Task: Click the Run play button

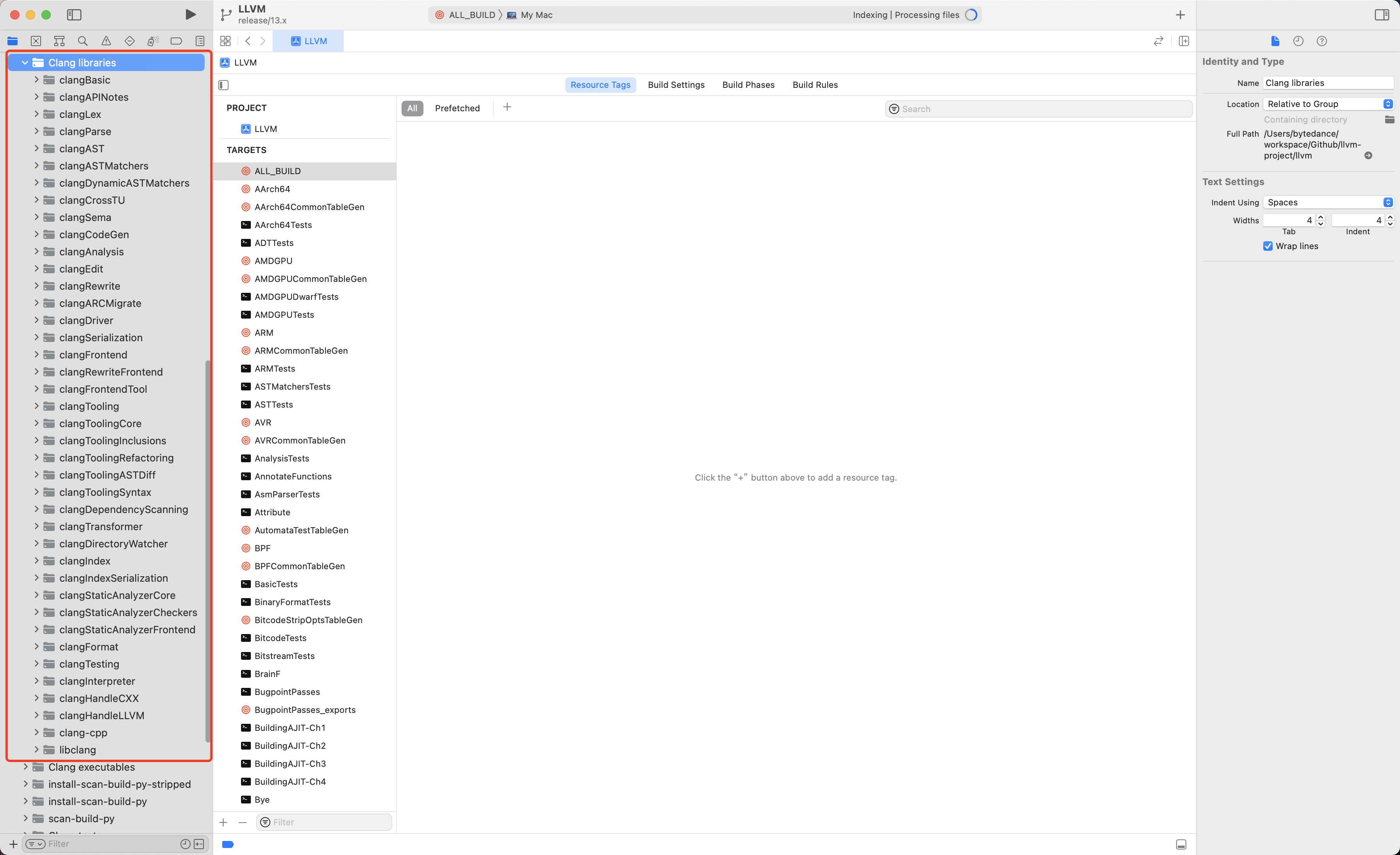Action: pos(190,15)
